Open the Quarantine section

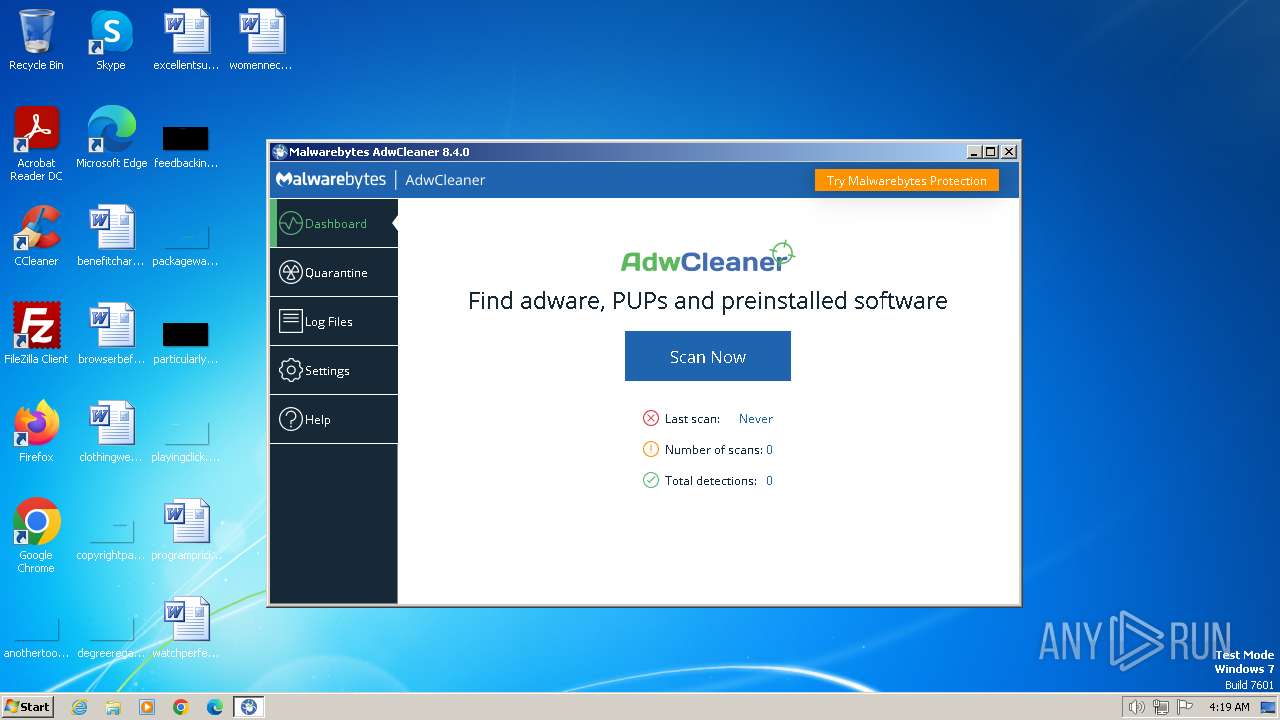333,272
